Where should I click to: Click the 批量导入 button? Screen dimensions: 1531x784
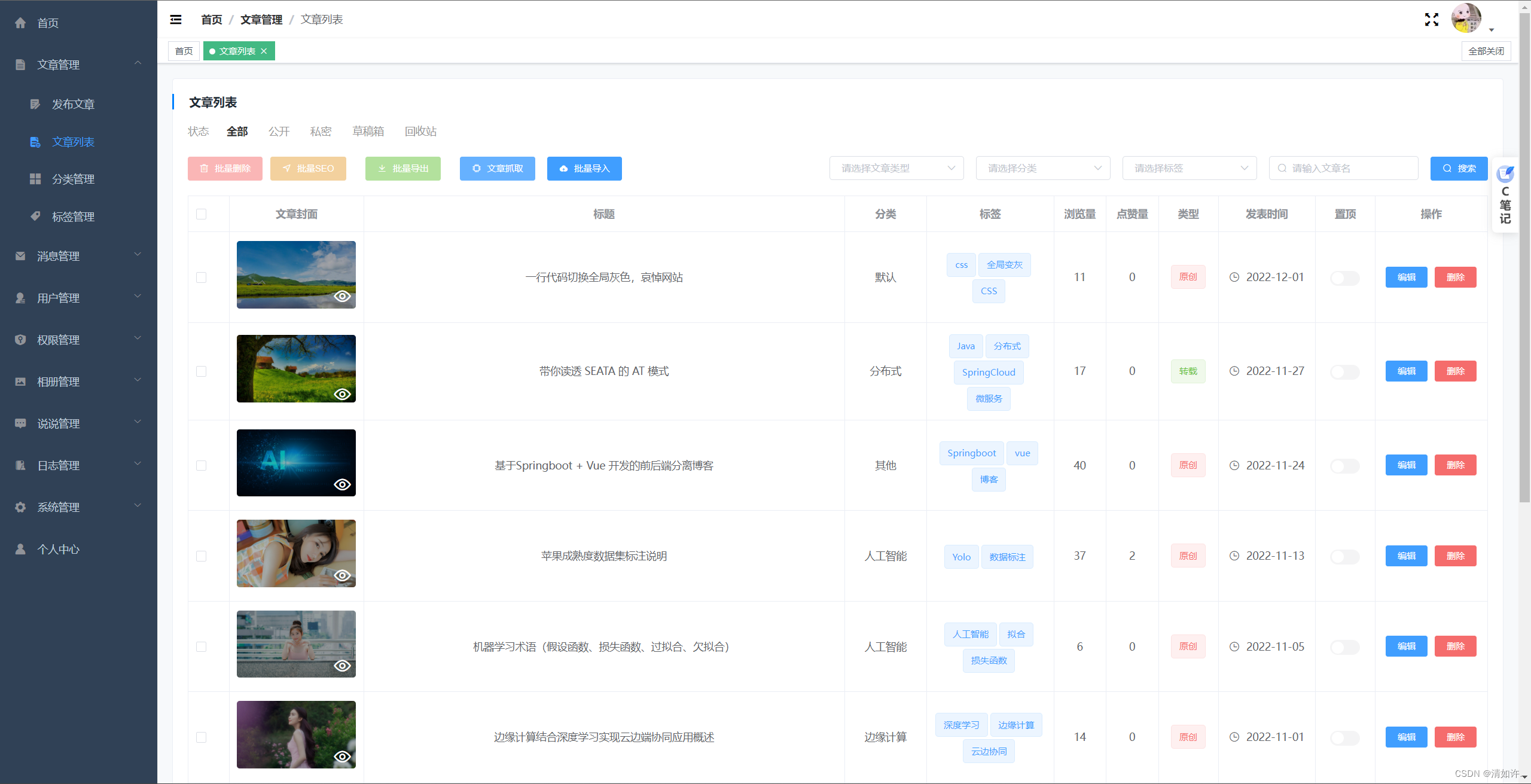tap(584, 169)
